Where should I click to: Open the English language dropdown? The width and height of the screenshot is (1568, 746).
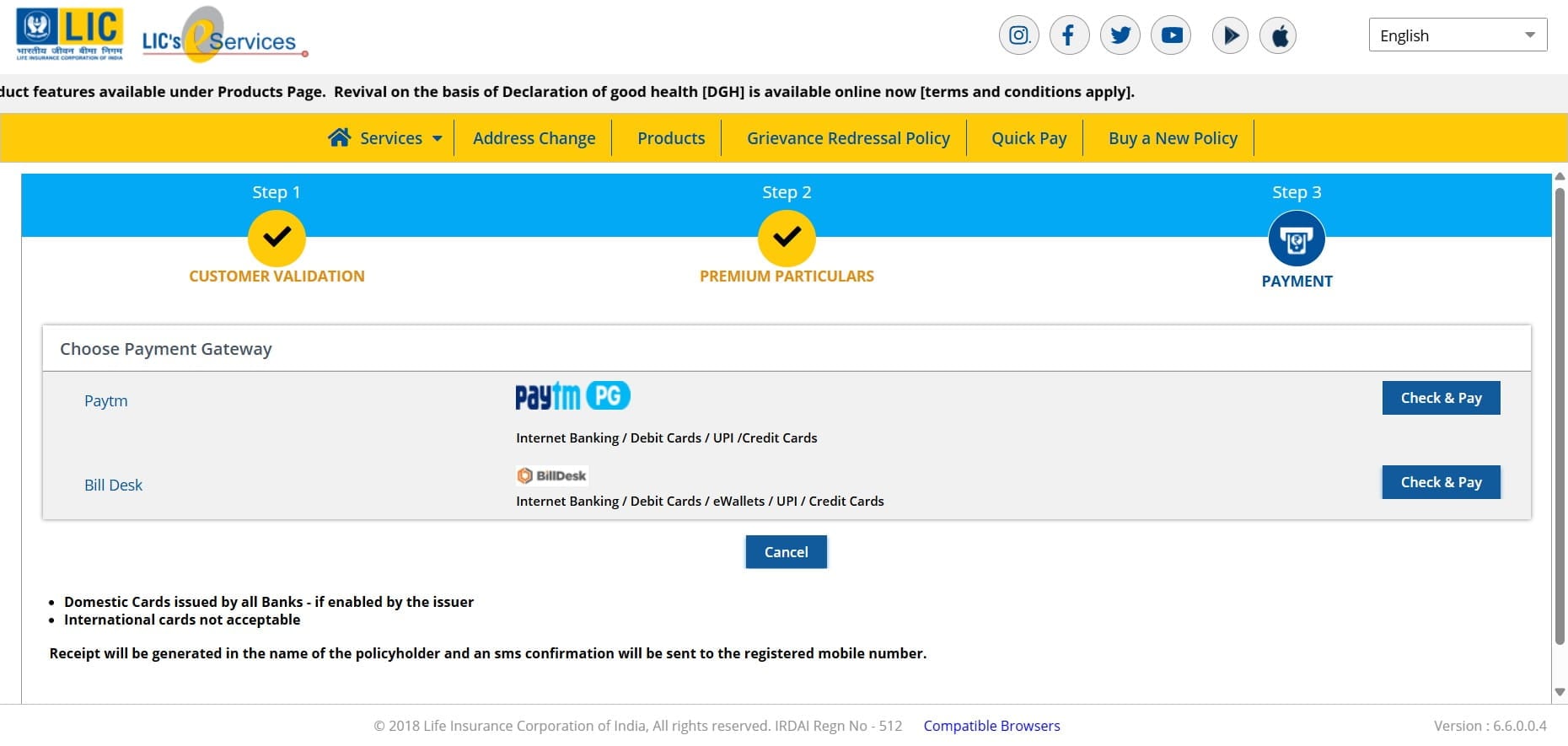click(x=1458, y=35)
